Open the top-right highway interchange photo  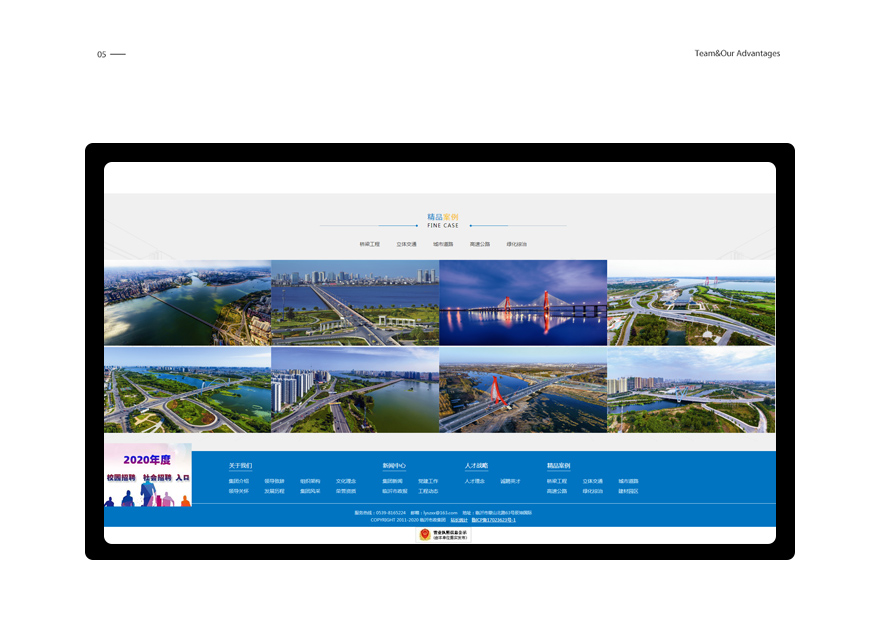point(691,303)
